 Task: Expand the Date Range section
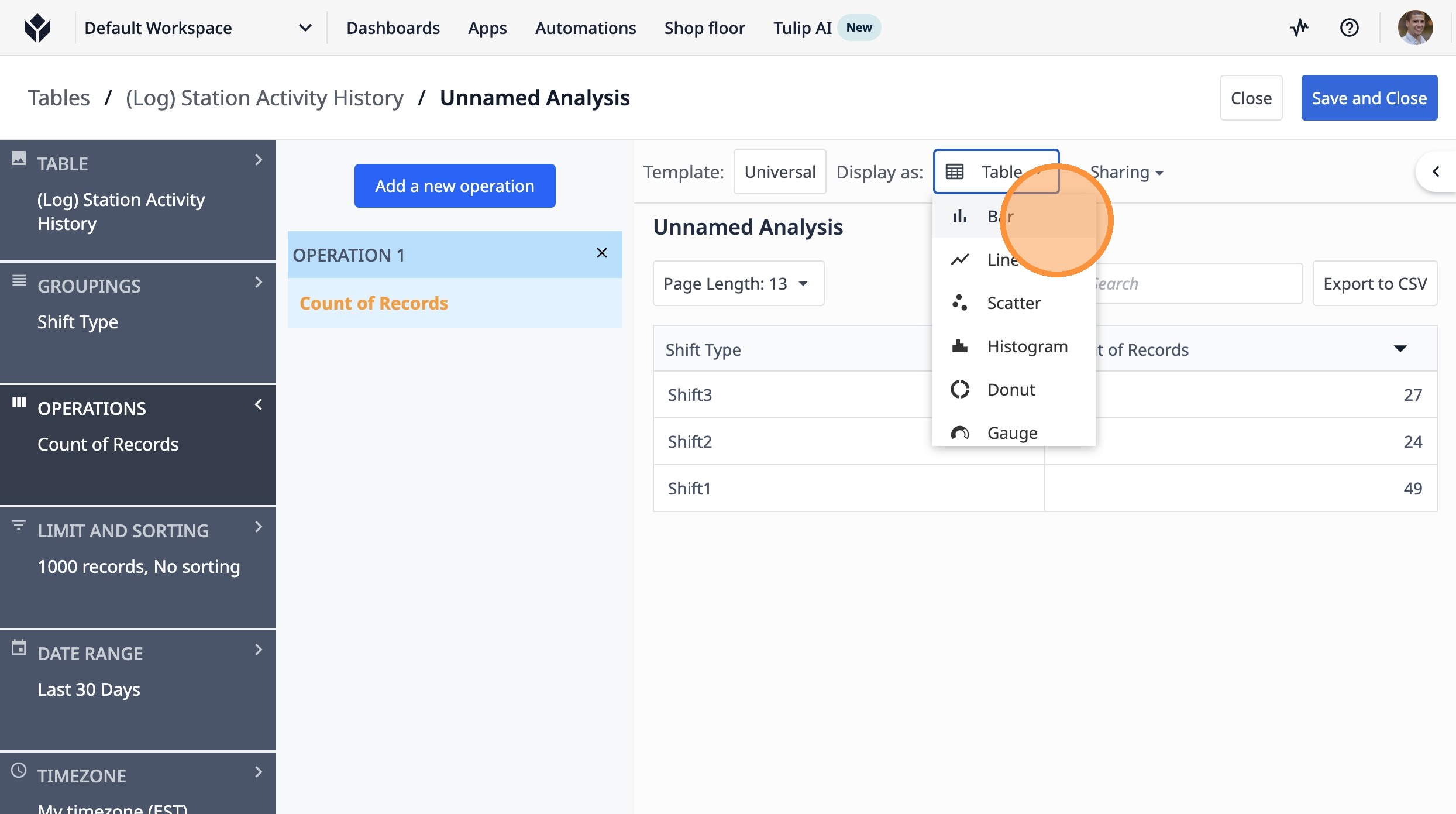[x=258, y=650]
